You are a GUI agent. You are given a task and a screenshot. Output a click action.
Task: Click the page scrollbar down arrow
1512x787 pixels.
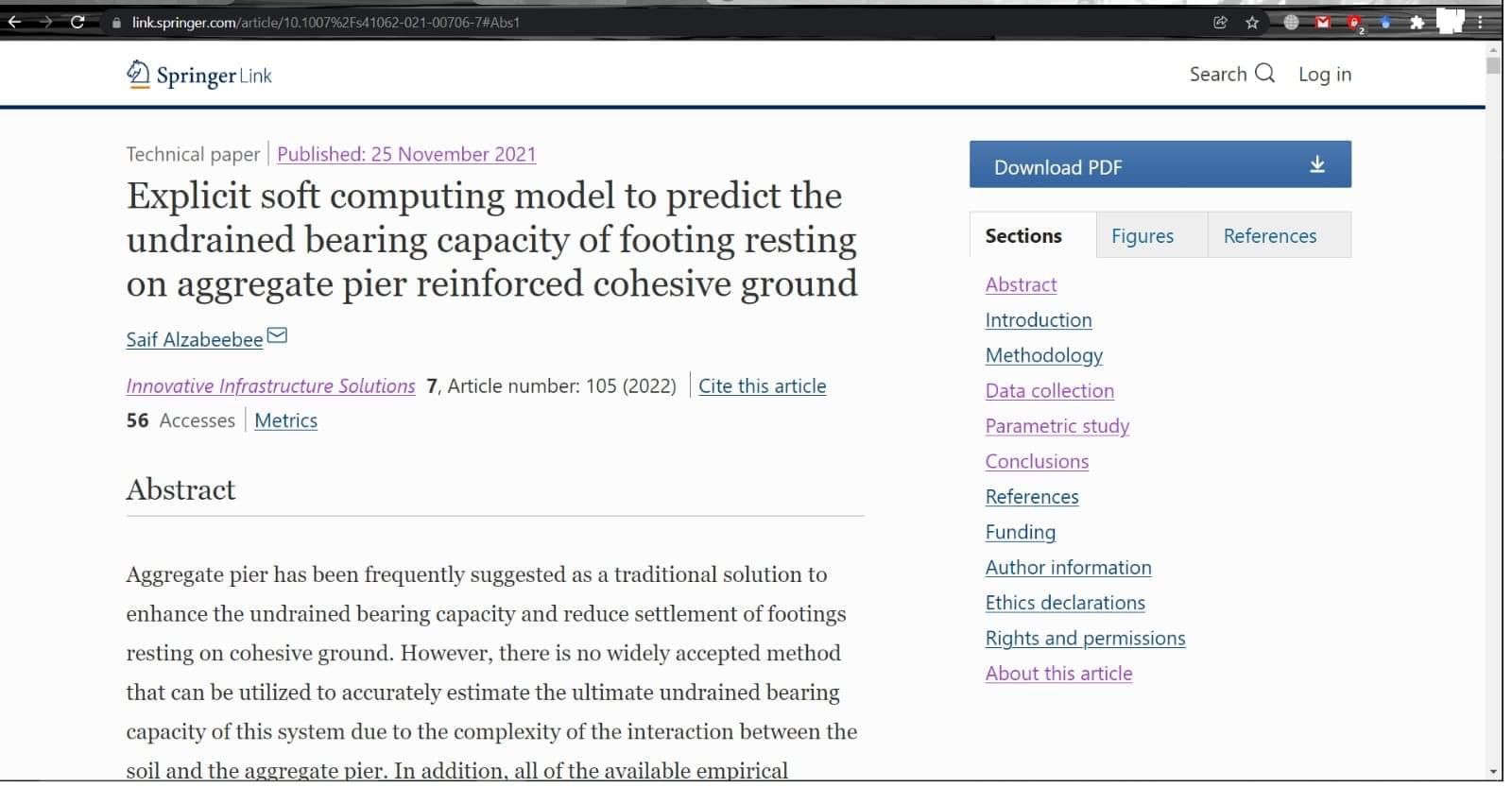1493,772
